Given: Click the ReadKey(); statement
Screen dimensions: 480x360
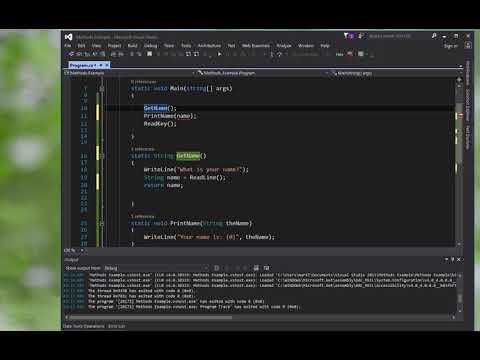Looking at the screenshot, I should (160, 124).
